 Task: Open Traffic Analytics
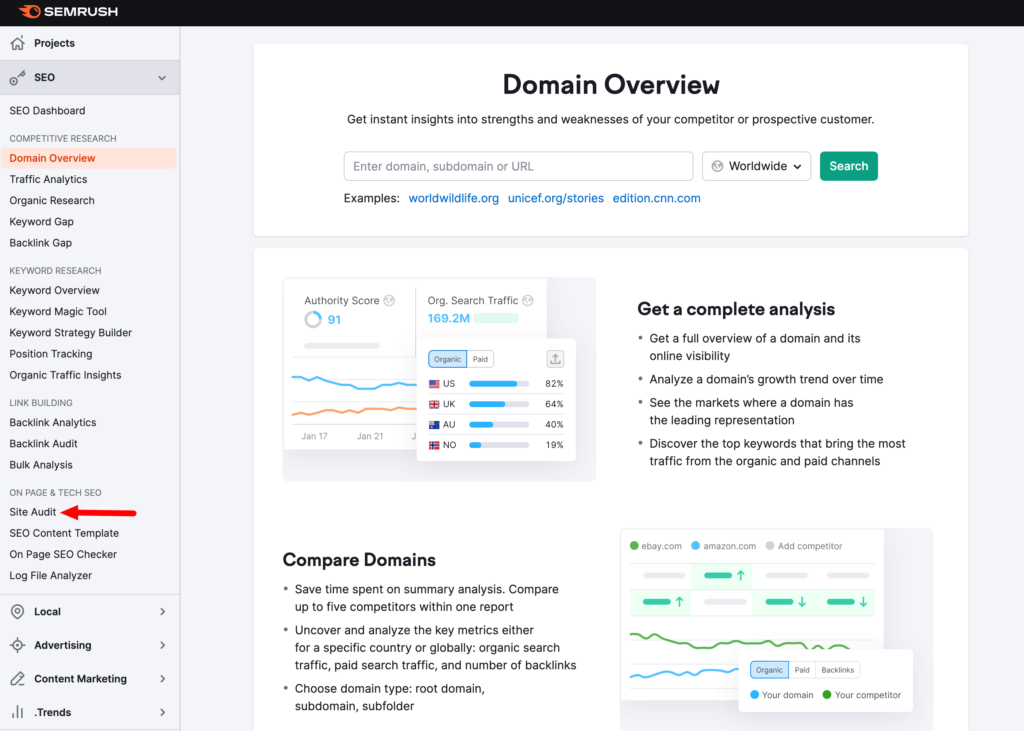click(x=48, y=179)
